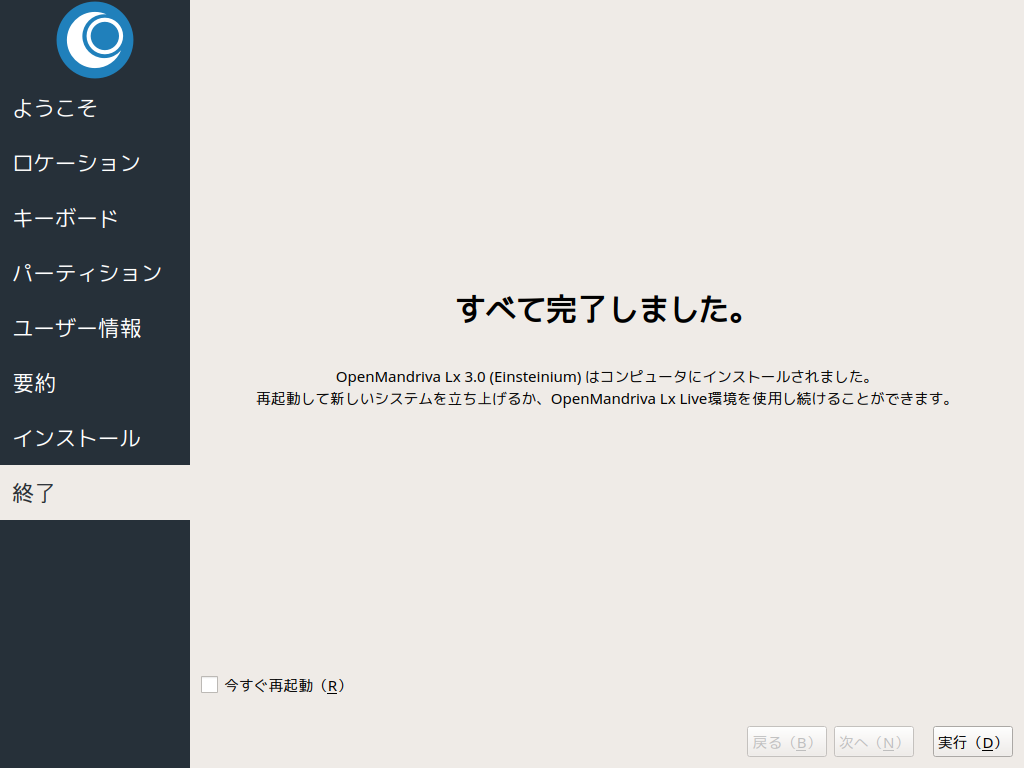This screenshot has width=1024, height=768.
Task: Click the 戻る (B) button
Action: [786, 742]
